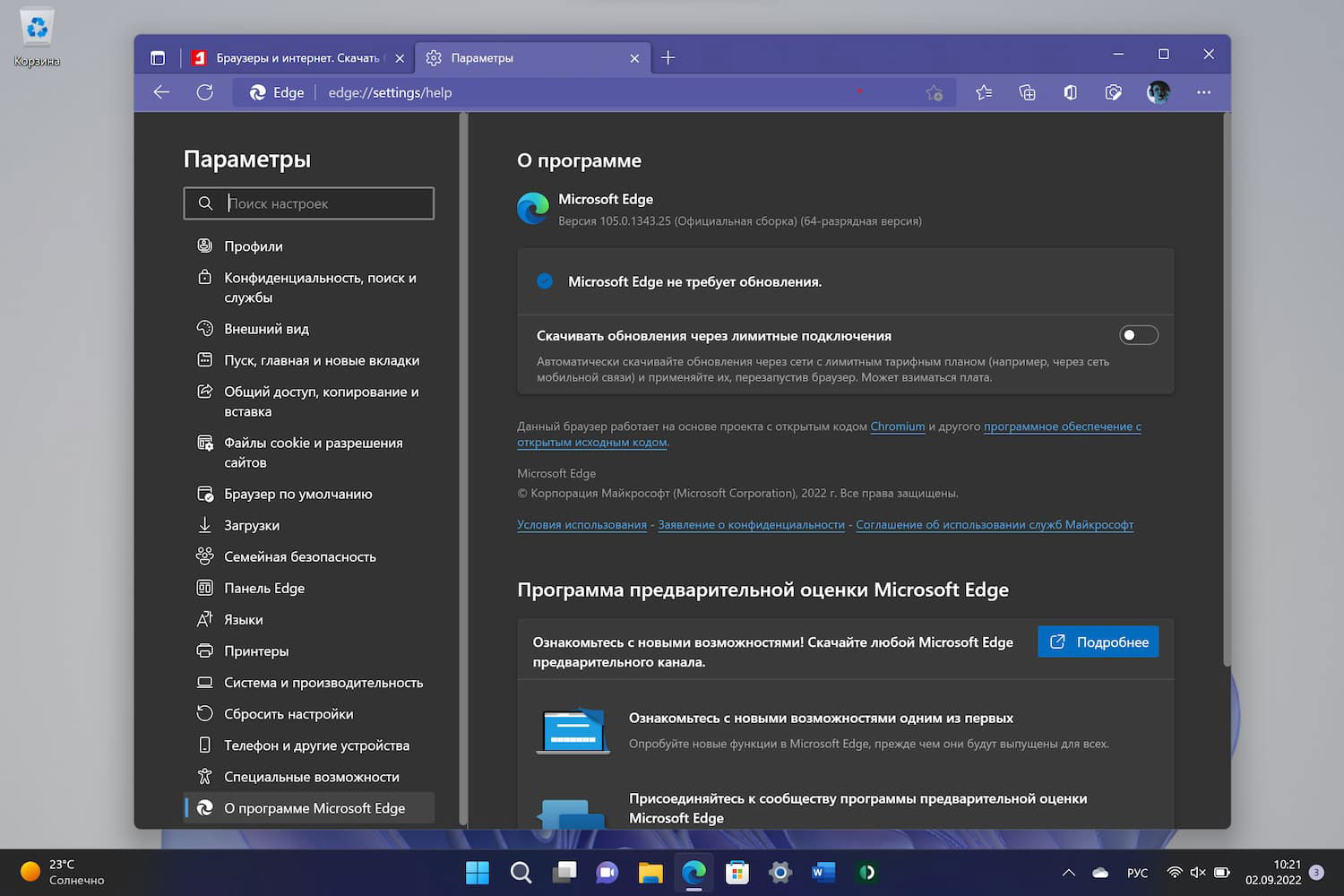
Task: Open Заявление о конфиденциальности link
Action: coord(752,525)
